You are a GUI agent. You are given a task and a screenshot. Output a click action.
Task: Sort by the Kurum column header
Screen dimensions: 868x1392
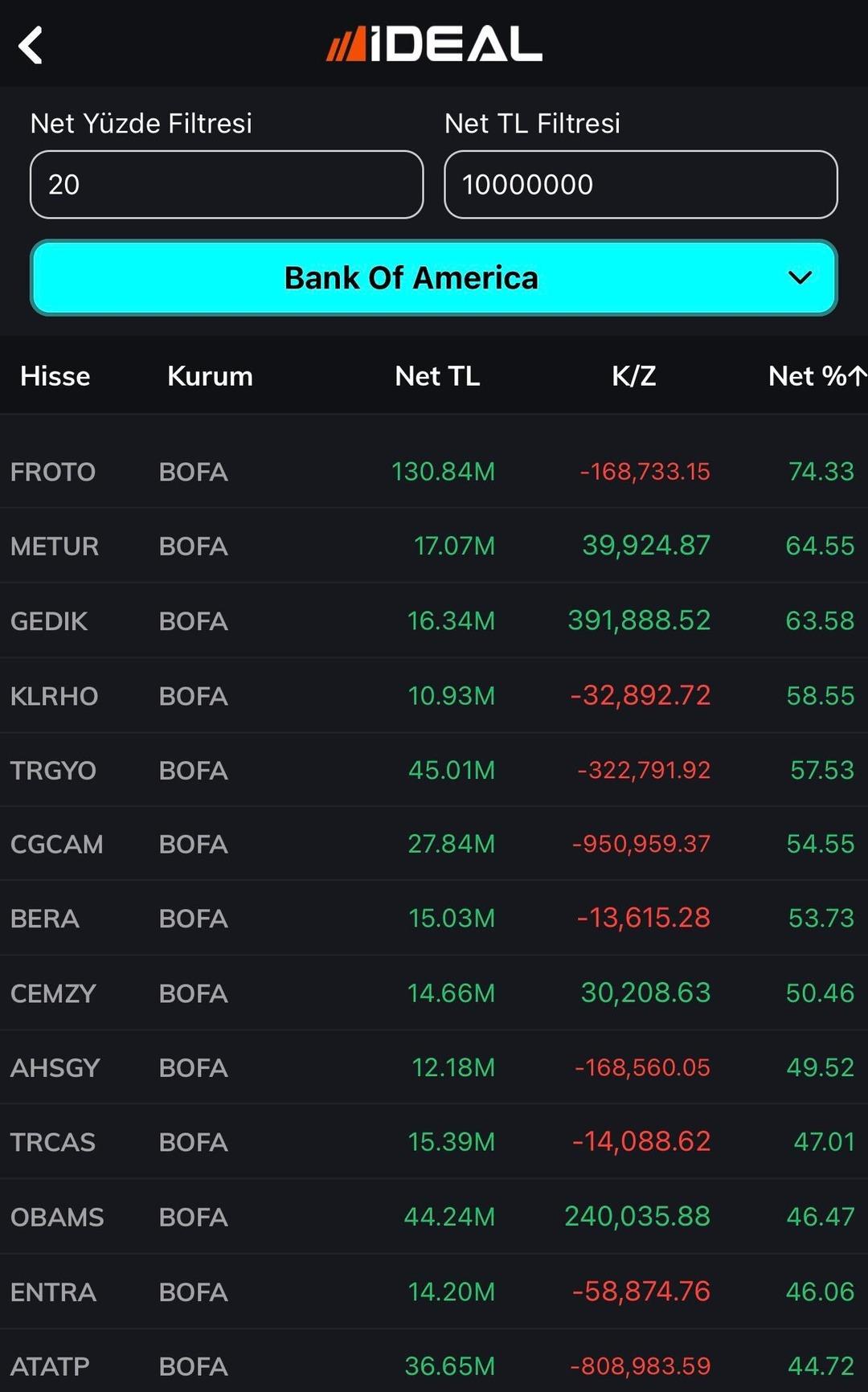[x=210, y=376]
